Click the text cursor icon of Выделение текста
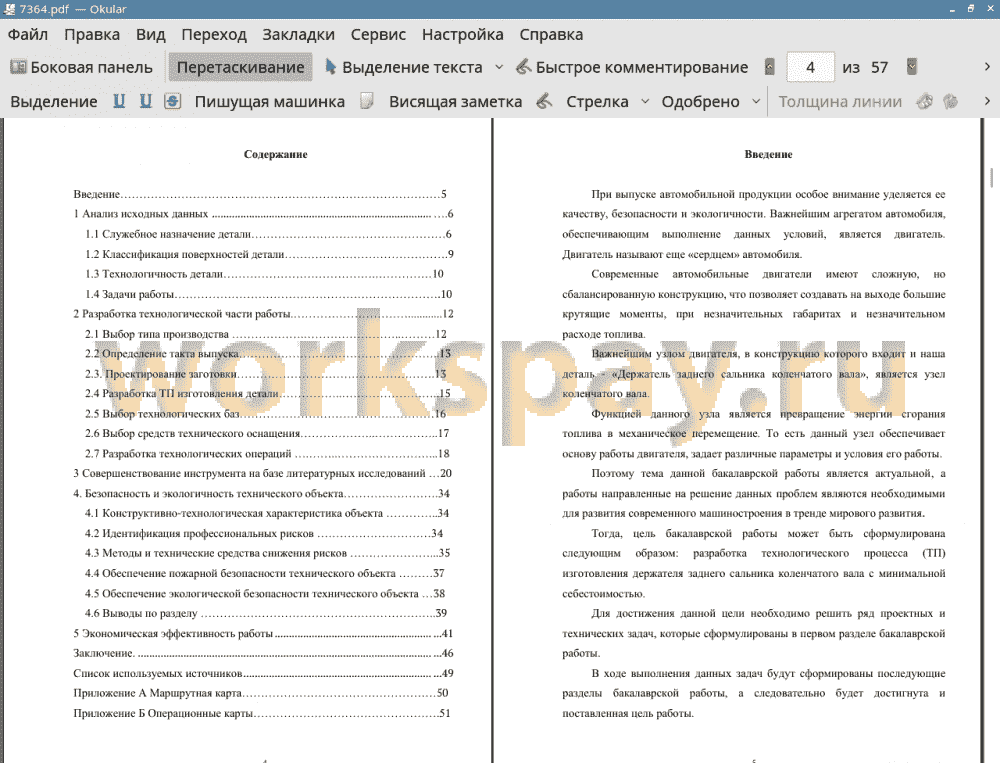1000x763 pixels. click(330, 66)
